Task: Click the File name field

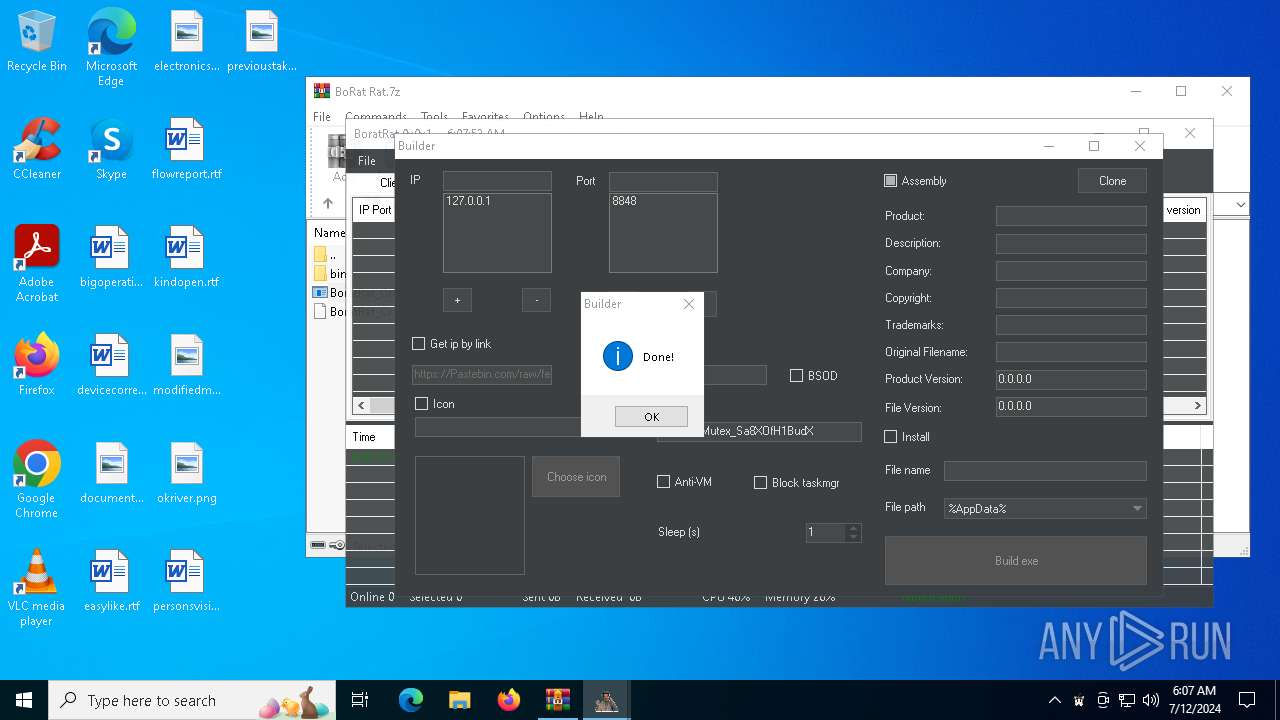Action: pos(1045,471)
